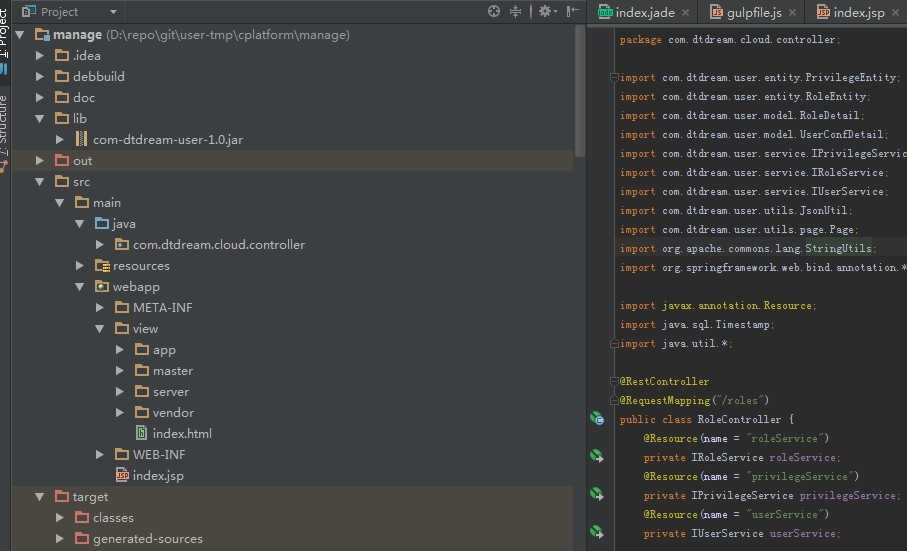Click the controller package icon
This screenshot has width=907, height=551.
coord(121,245)
